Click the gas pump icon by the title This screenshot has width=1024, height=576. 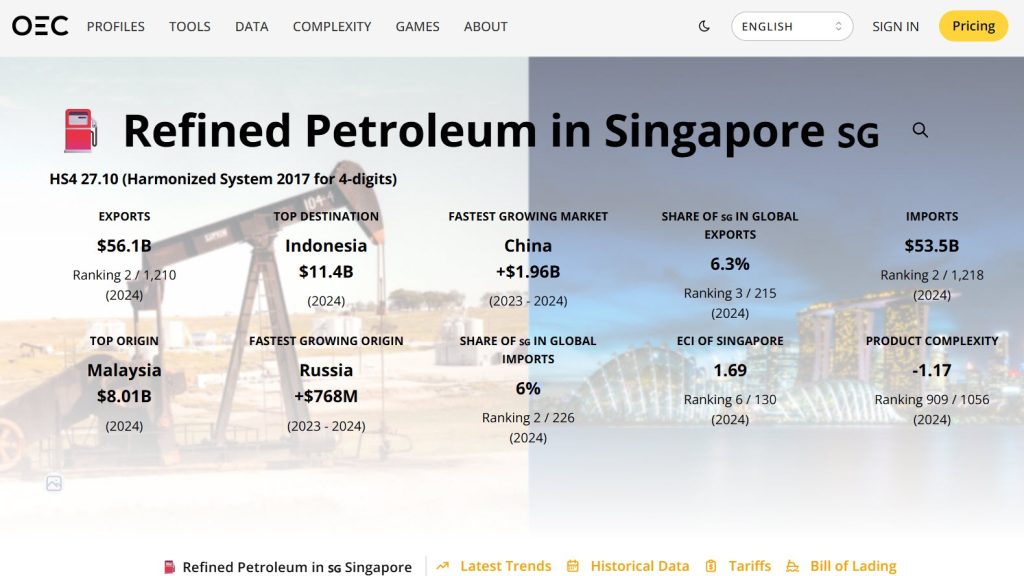[x=80, y=131]
